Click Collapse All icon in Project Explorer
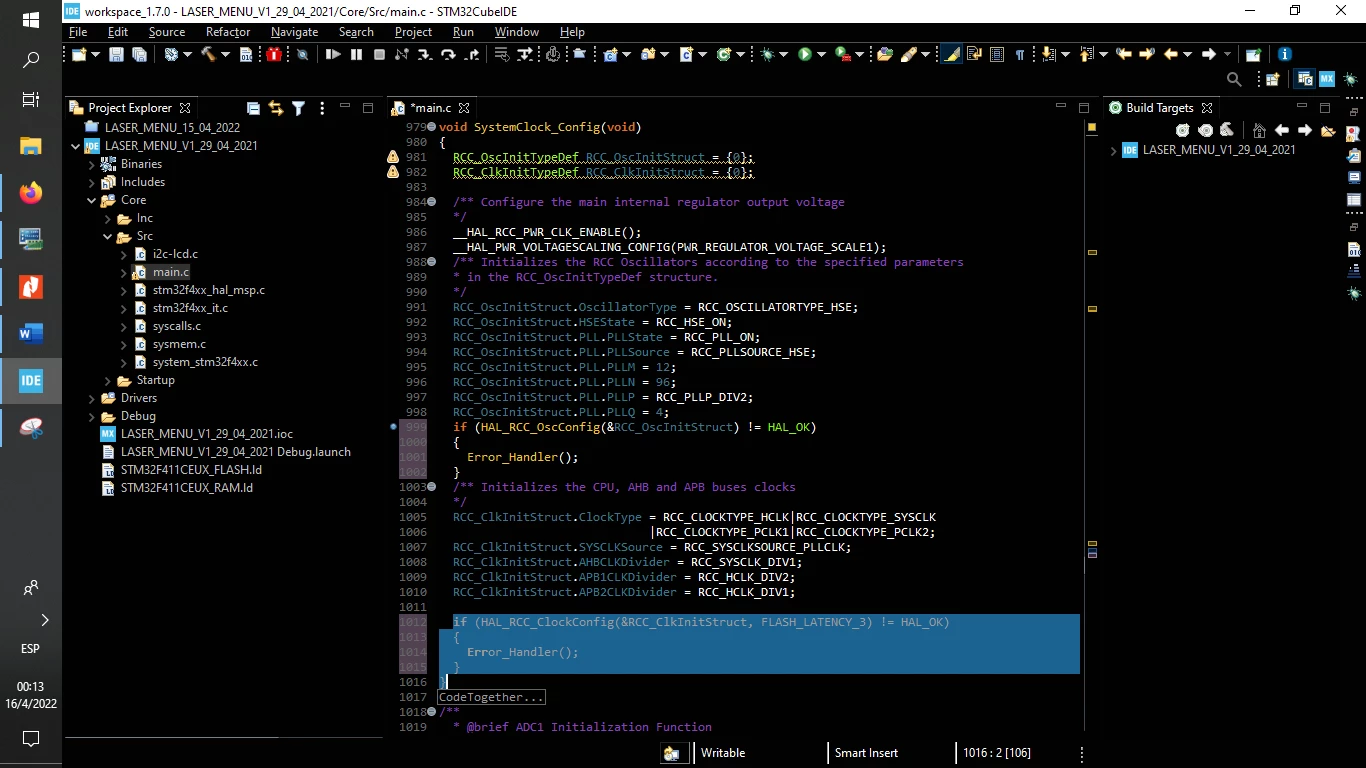The height and width of the screenshot is (768, 1366). coord(253,108)
